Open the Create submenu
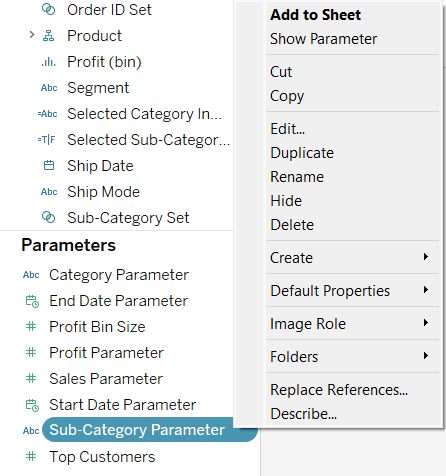Image resolution: width=446 pixels, height=476 pixels. click(349, 257)
